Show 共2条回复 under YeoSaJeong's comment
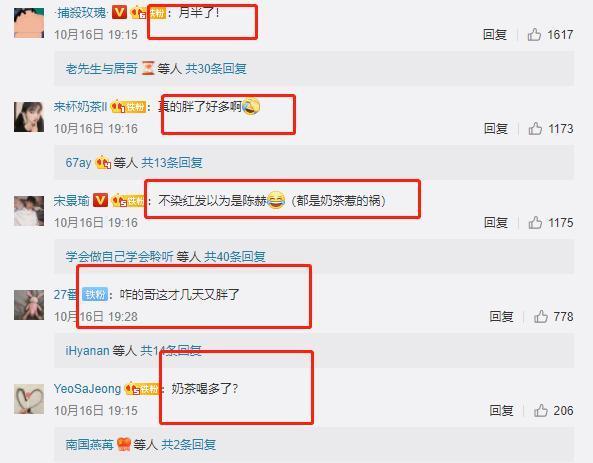 click(188, 444)
